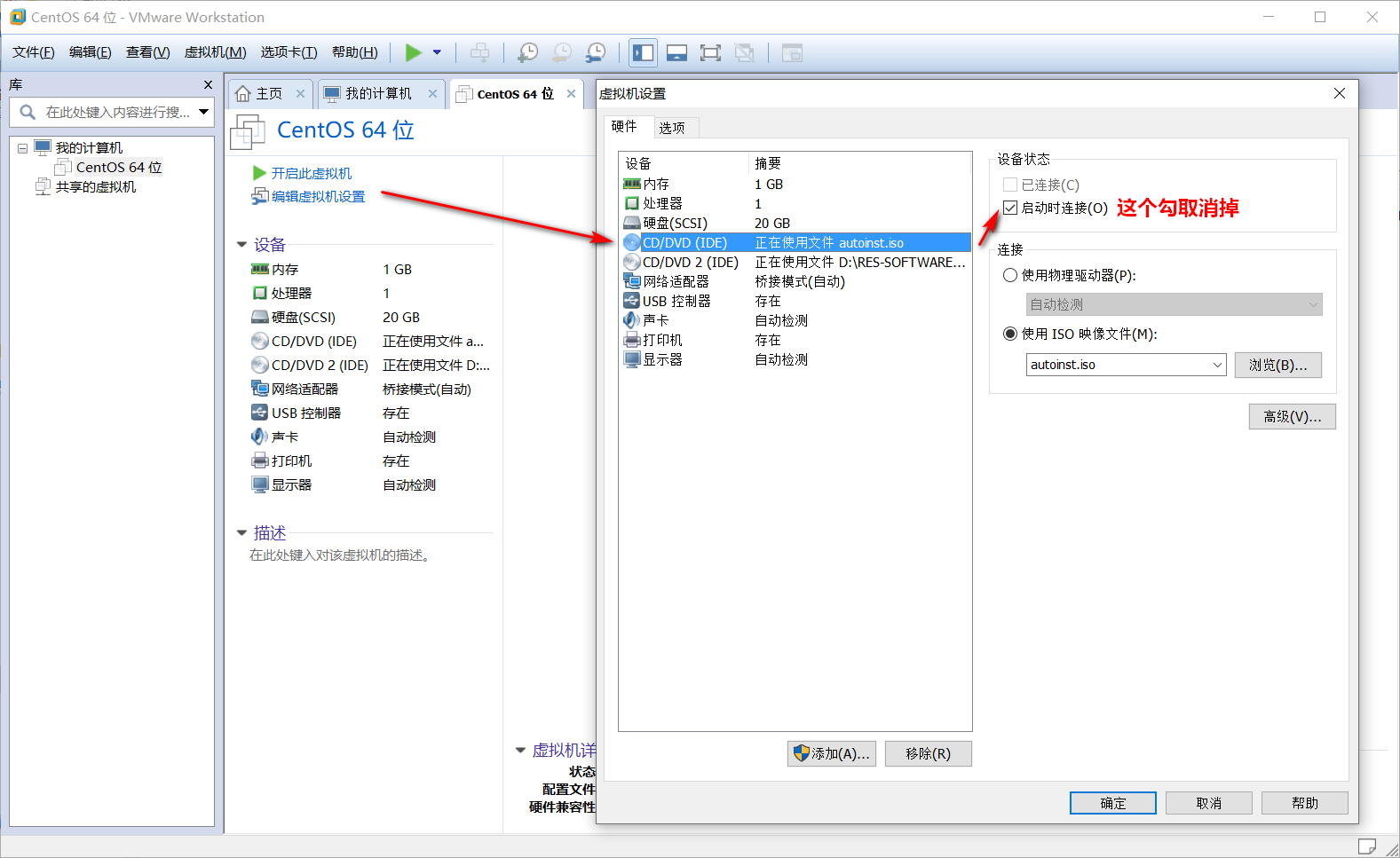
Task: Click 移除(R) button
Action: click(x=928, y=753)
